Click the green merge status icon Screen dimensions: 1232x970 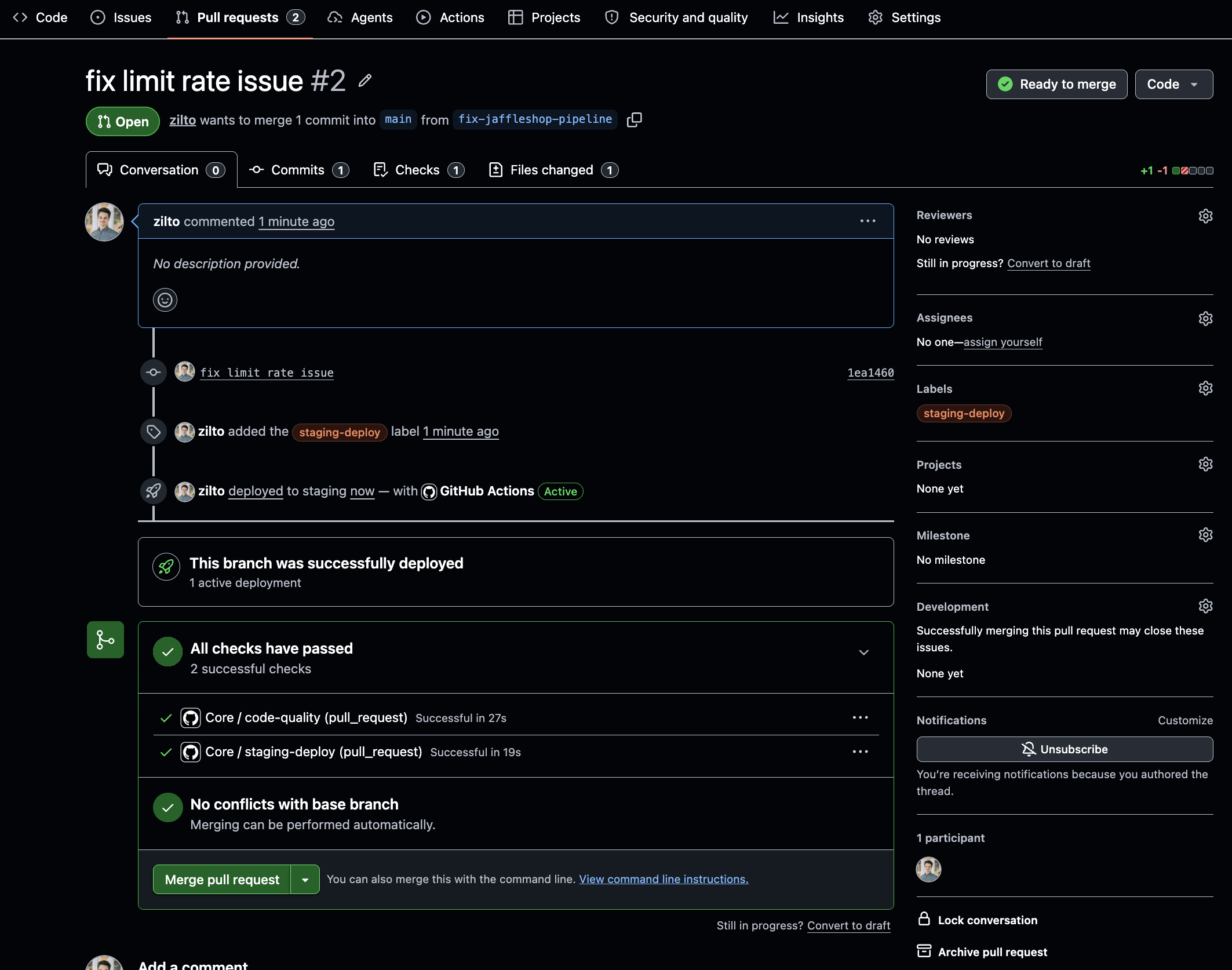tap(105, 640)
